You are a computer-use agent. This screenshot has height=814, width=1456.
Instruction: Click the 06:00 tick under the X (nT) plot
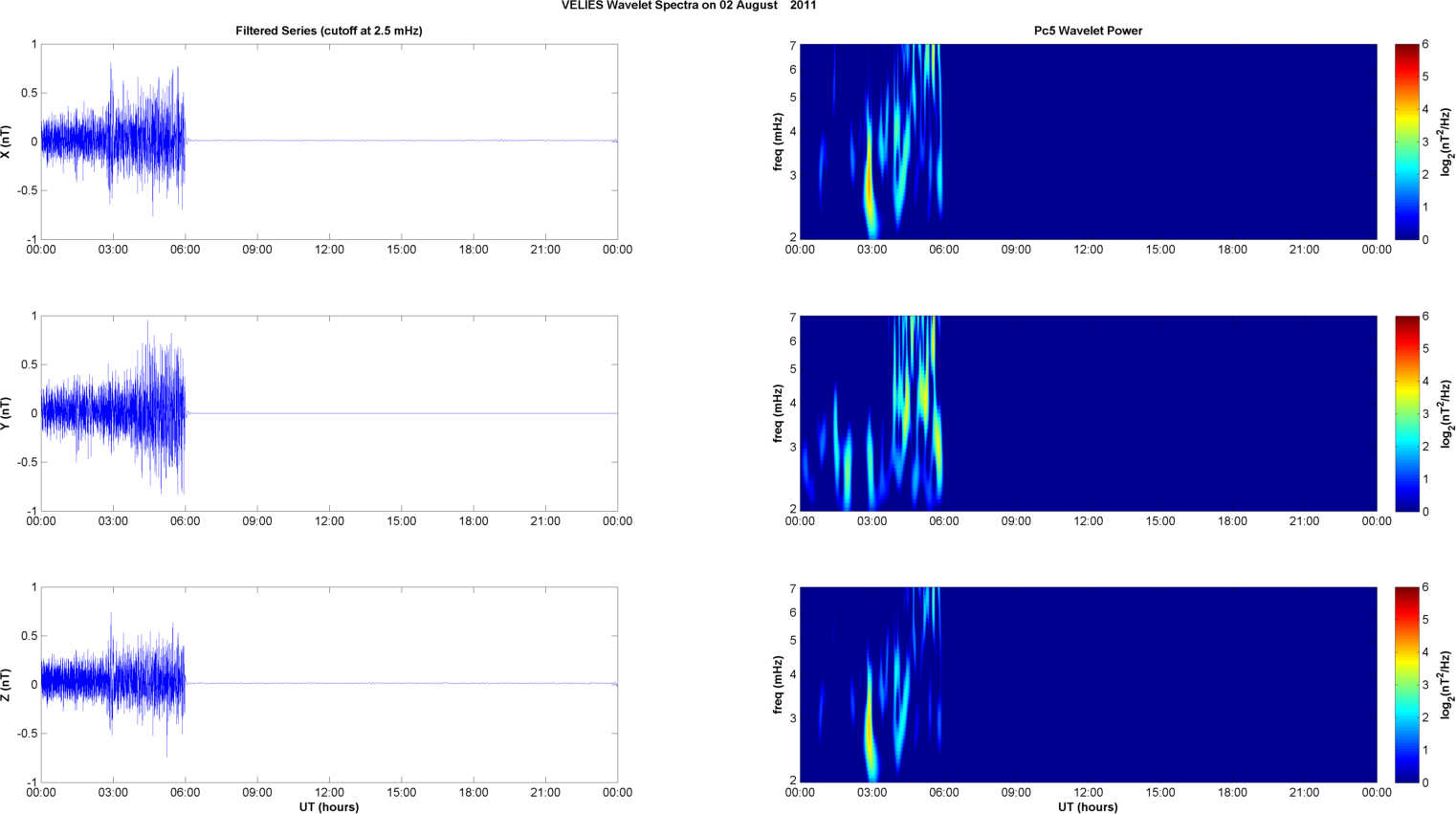tap(185, 250)
